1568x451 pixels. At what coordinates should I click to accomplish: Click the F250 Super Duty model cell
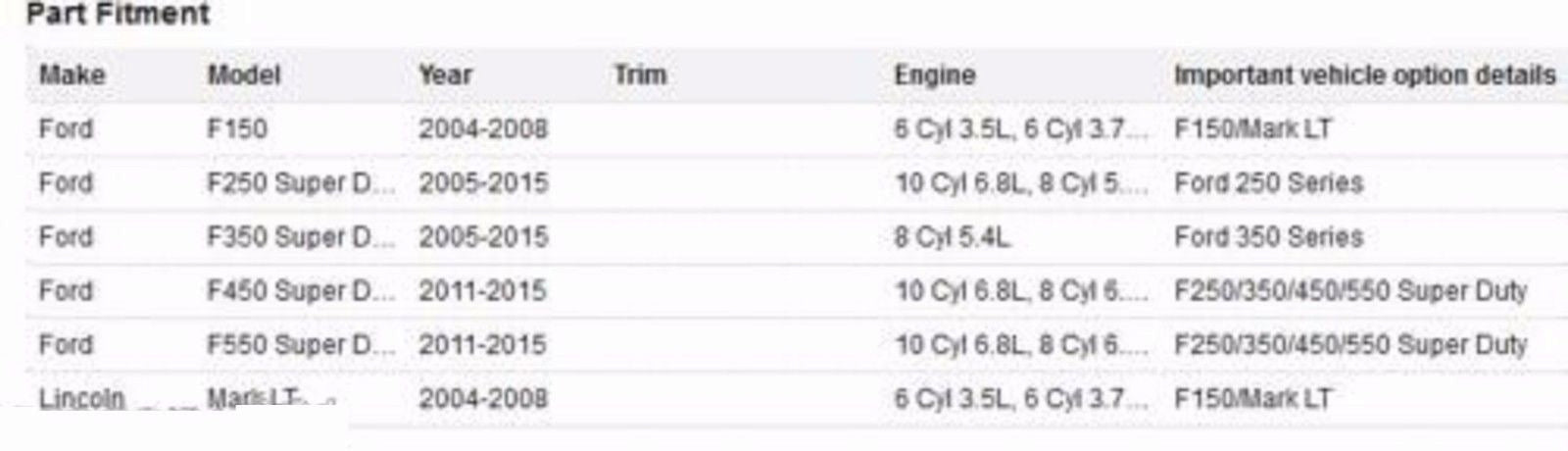point(301,183)
